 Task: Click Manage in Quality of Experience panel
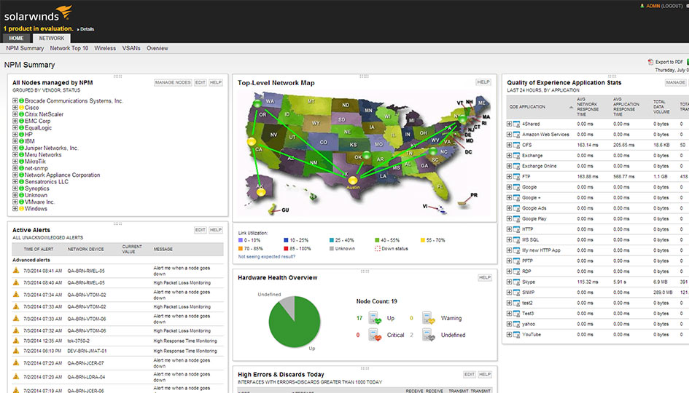(x=675, y=83)
